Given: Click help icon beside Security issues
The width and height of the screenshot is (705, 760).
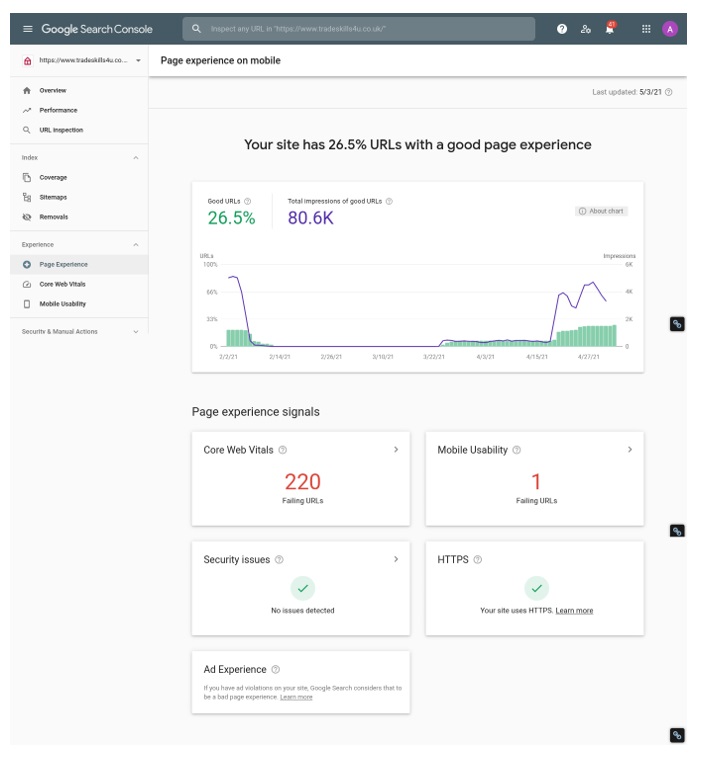Looking at the screenshot, I should (280, 560).
